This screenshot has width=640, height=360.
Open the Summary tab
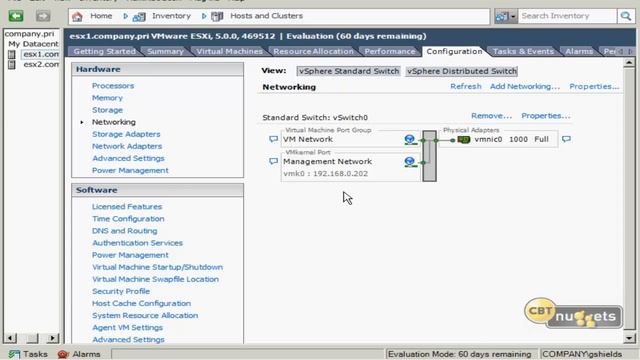(x=165, y=51)
